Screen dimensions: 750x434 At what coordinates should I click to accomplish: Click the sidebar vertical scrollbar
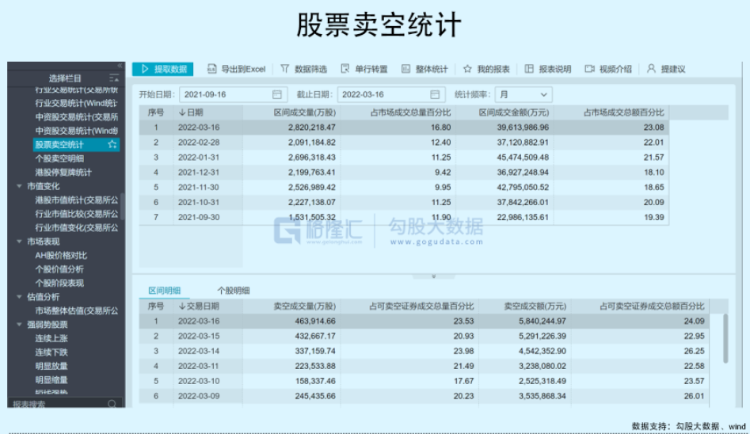tap(122, 206)
